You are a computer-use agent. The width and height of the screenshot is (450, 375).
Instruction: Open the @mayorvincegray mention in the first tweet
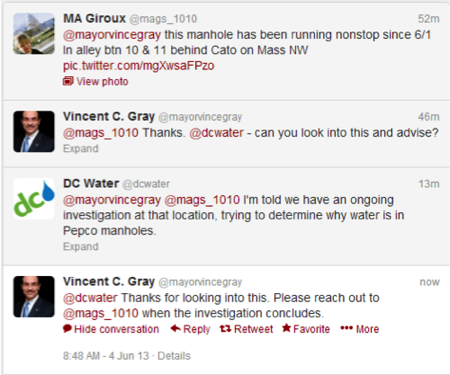click(x=112, y=35)
